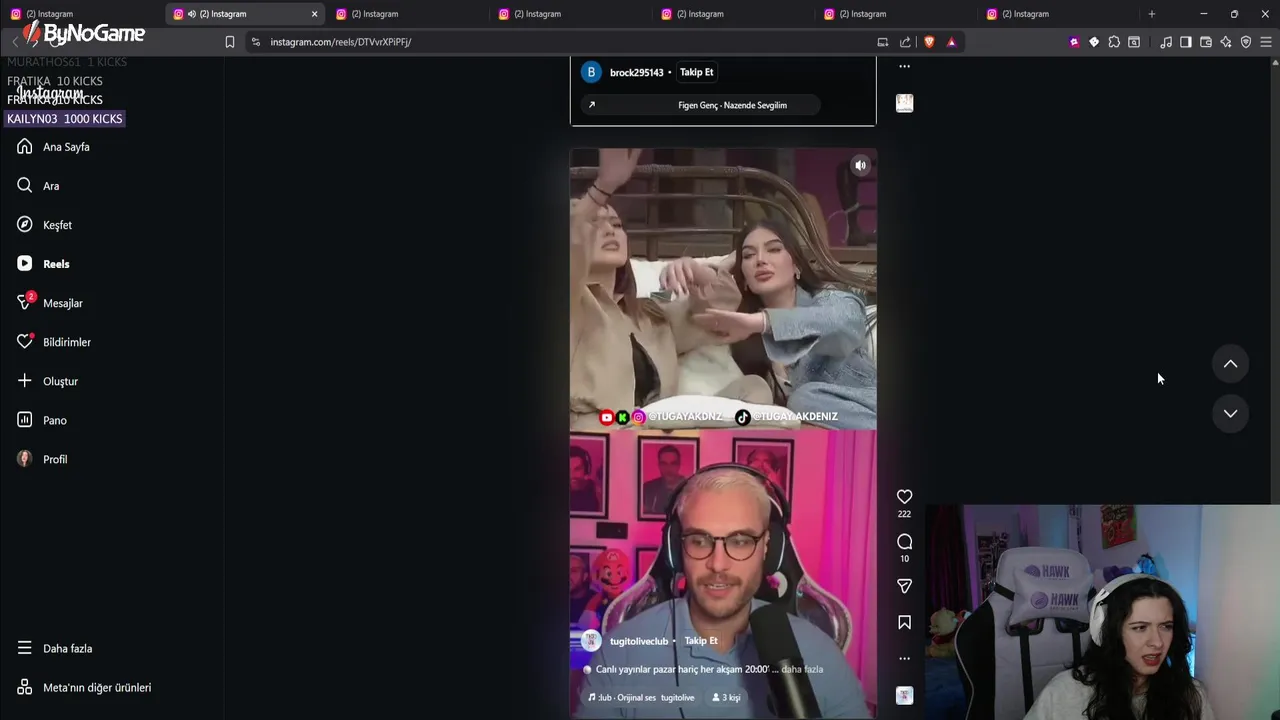View site information icon in address bar
The image size is (1280, 720).
[x=255, y=42]
